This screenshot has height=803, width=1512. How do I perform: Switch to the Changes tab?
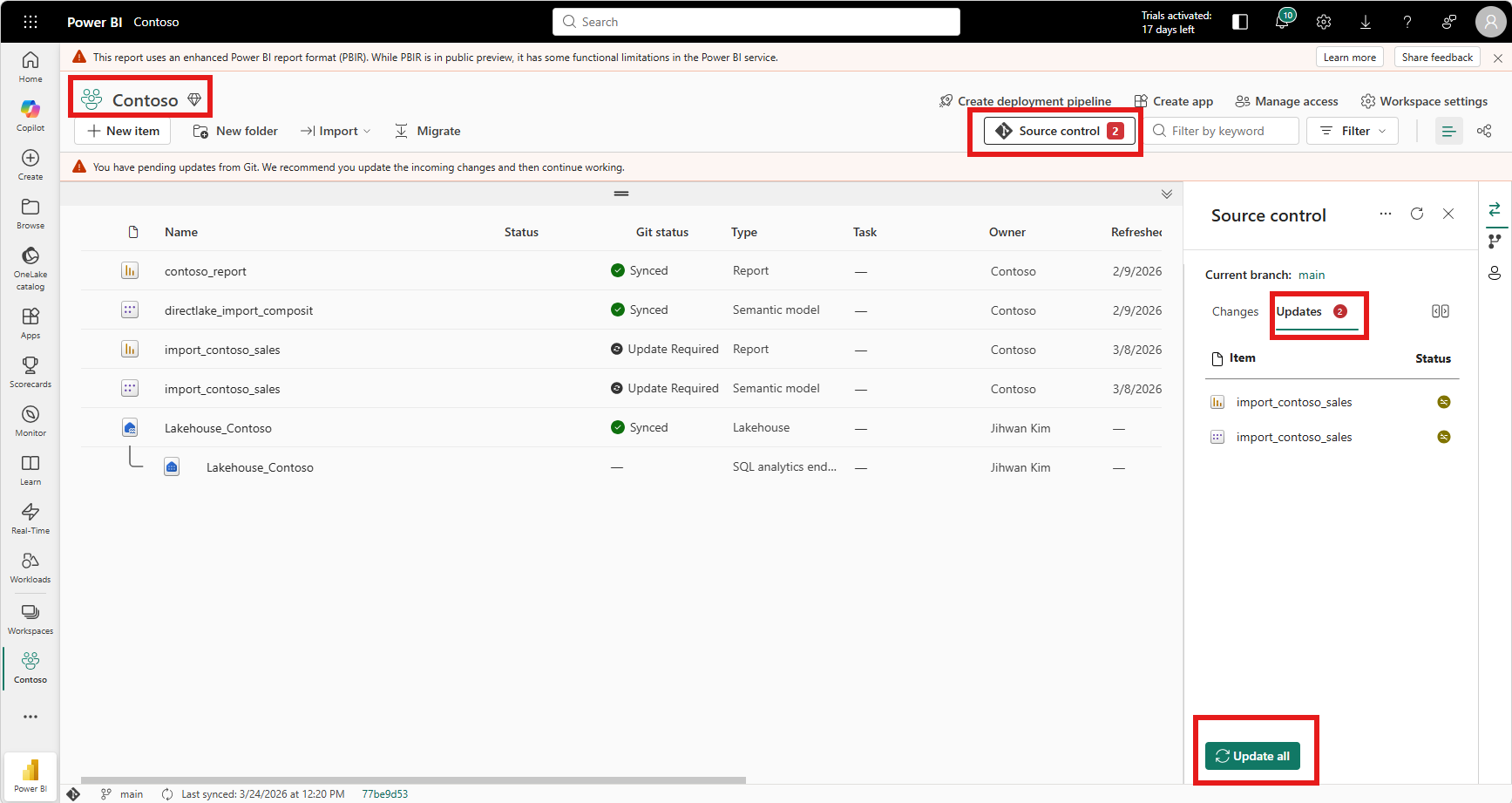(1235, 311)
